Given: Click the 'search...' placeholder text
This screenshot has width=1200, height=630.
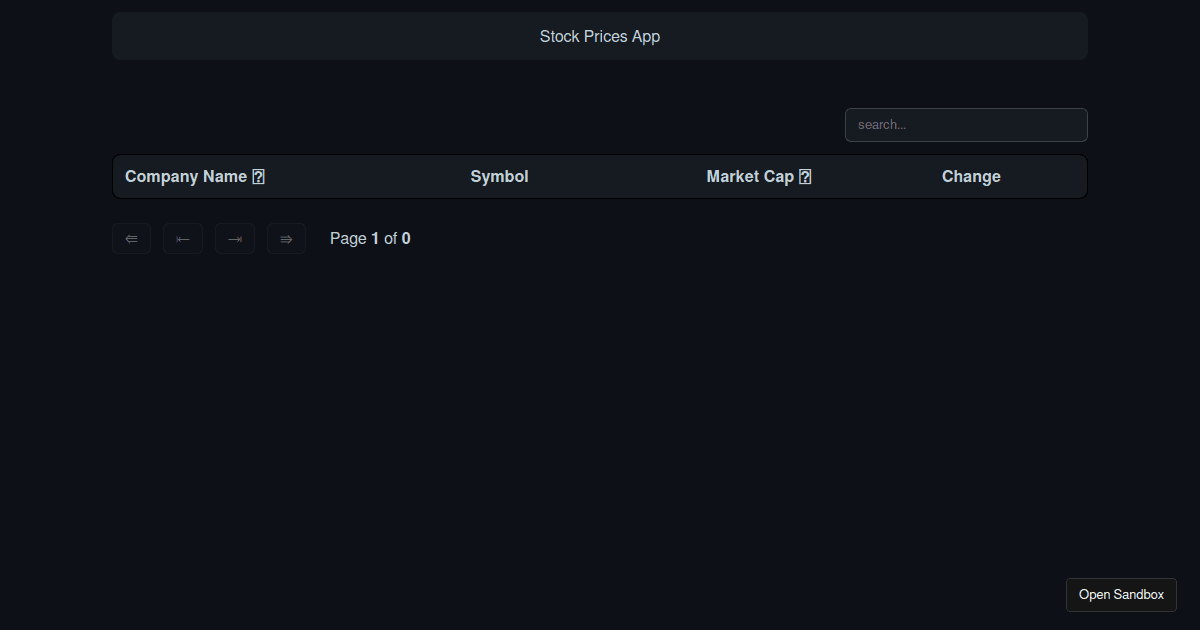Looking at the screenshot, I should [x=882, y=125].
